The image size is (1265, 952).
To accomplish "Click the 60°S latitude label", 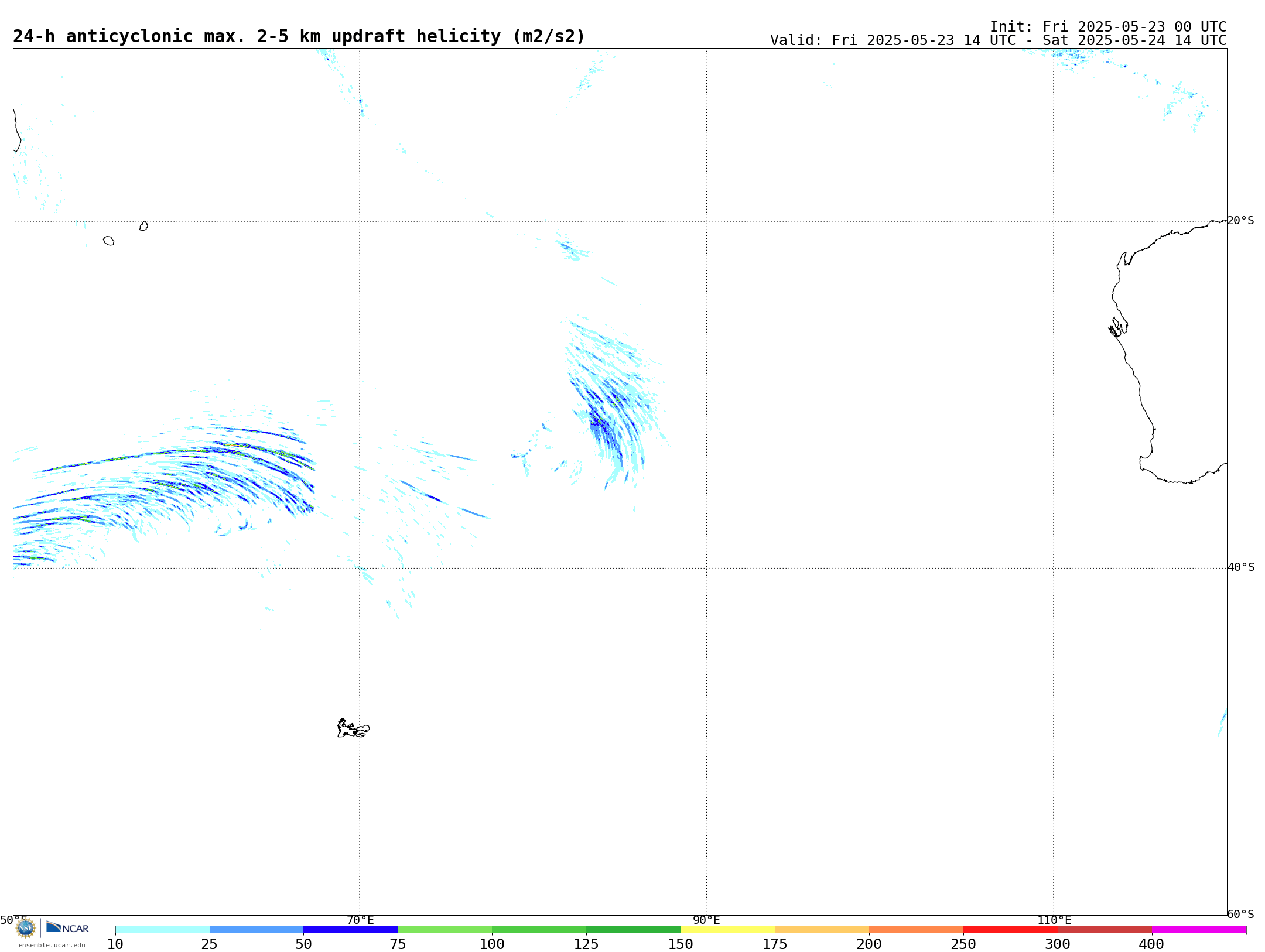I will coord(1241,914).
